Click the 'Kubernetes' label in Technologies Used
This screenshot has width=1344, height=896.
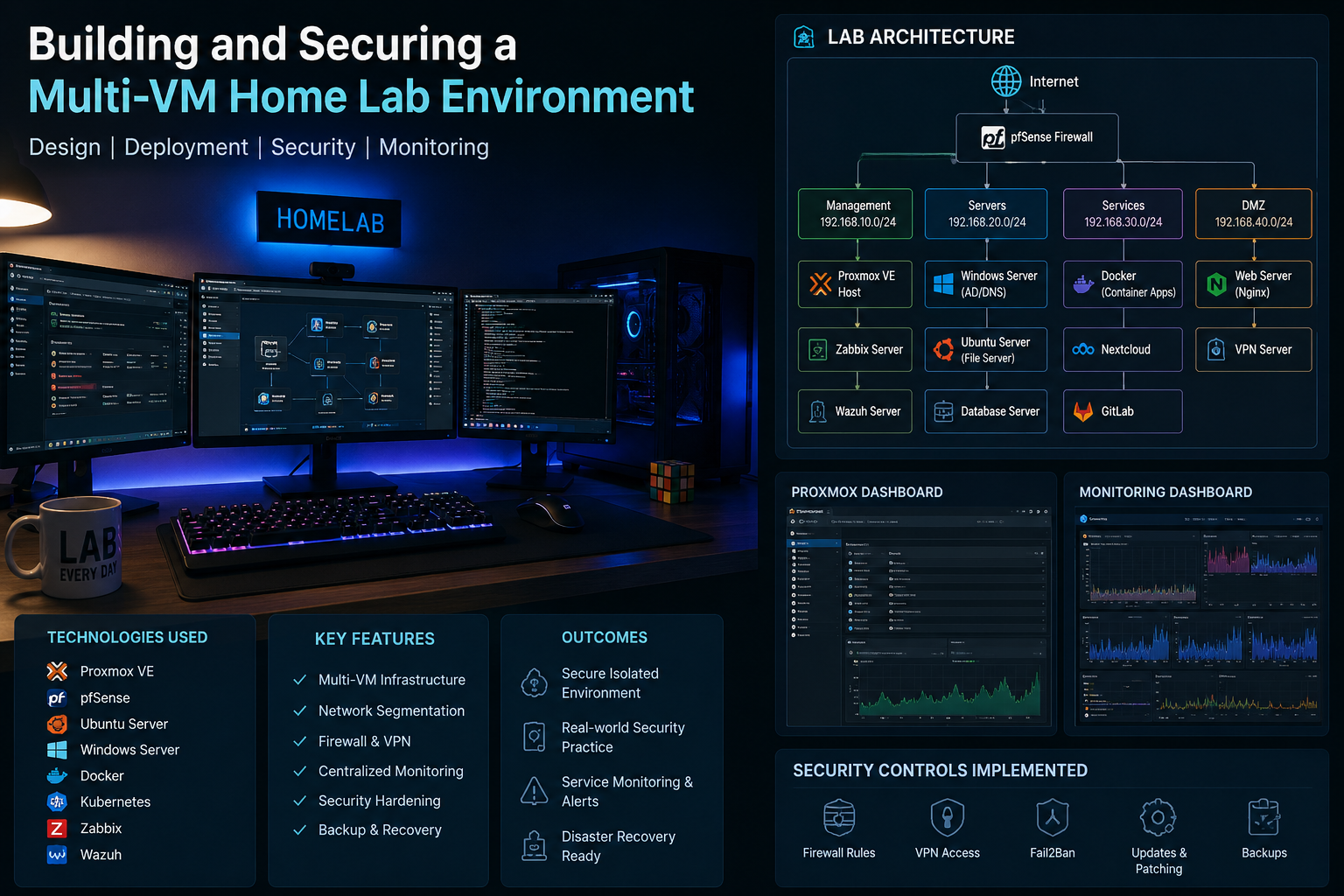115,801
